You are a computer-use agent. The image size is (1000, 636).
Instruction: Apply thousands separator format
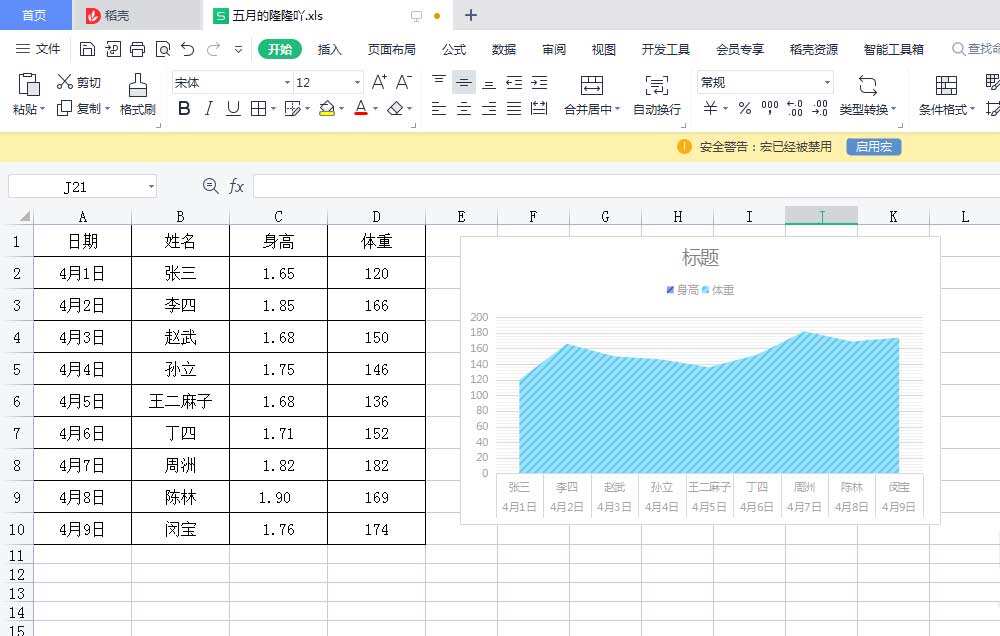770,108
